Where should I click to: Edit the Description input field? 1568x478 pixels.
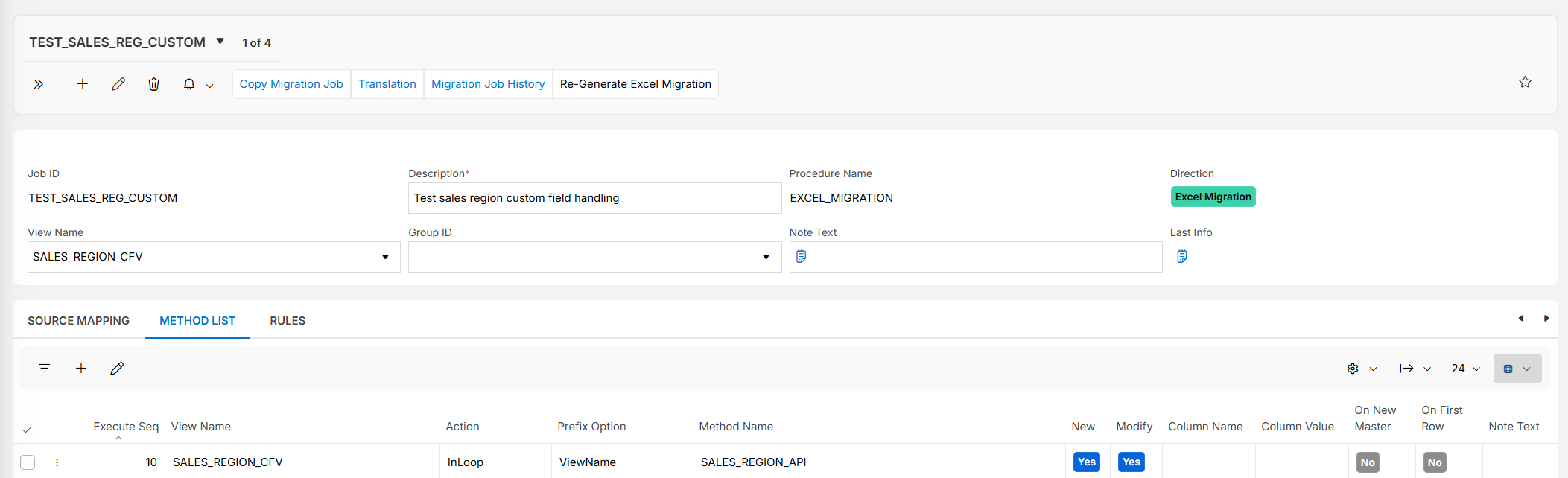(x=594, y=198)
